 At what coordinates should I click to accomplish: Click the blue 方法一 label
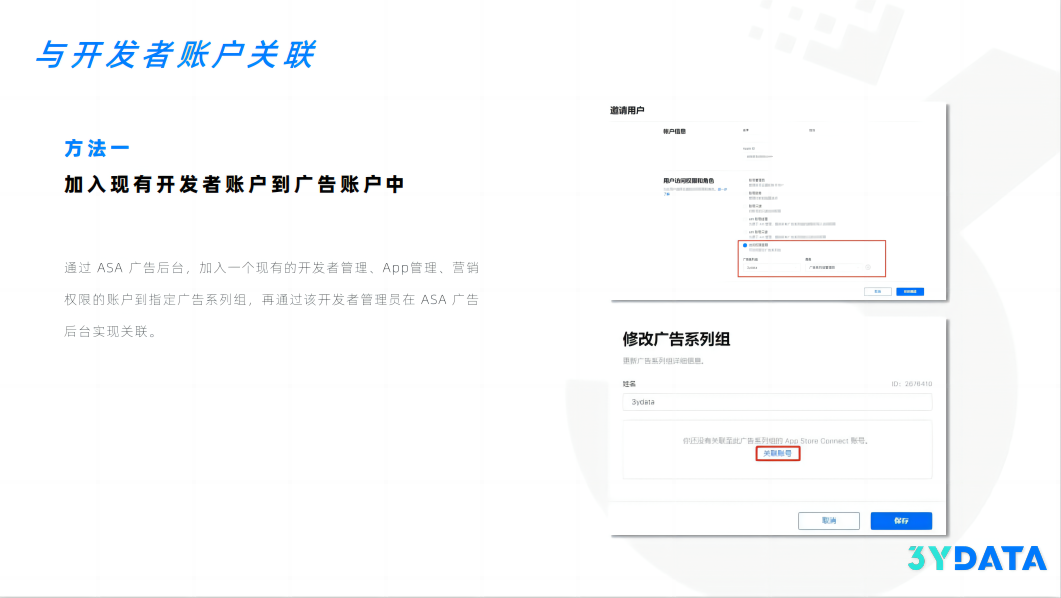(97, 148)
